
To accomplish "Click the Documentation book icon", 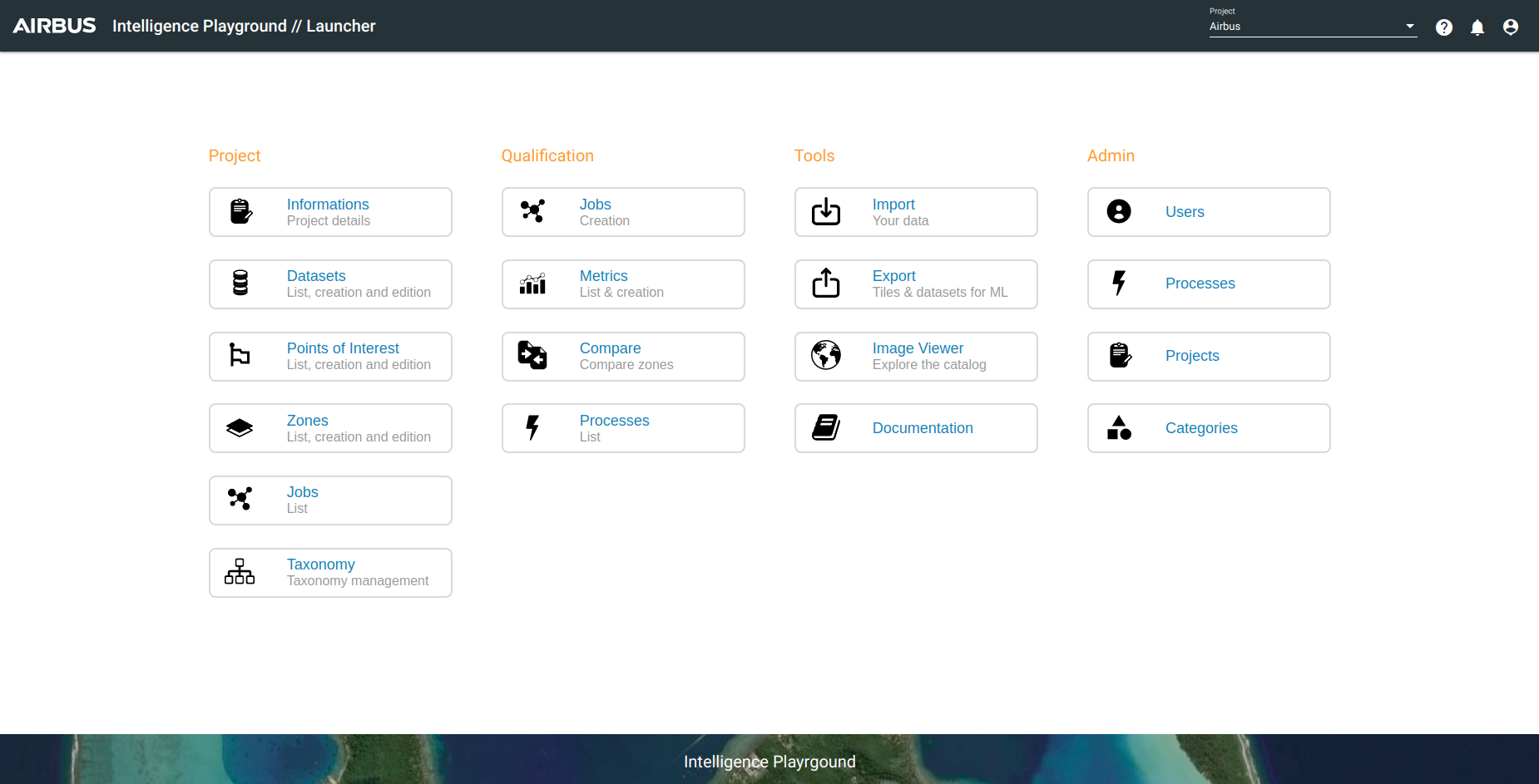I will pyautogui.click(x=826, y=427).
